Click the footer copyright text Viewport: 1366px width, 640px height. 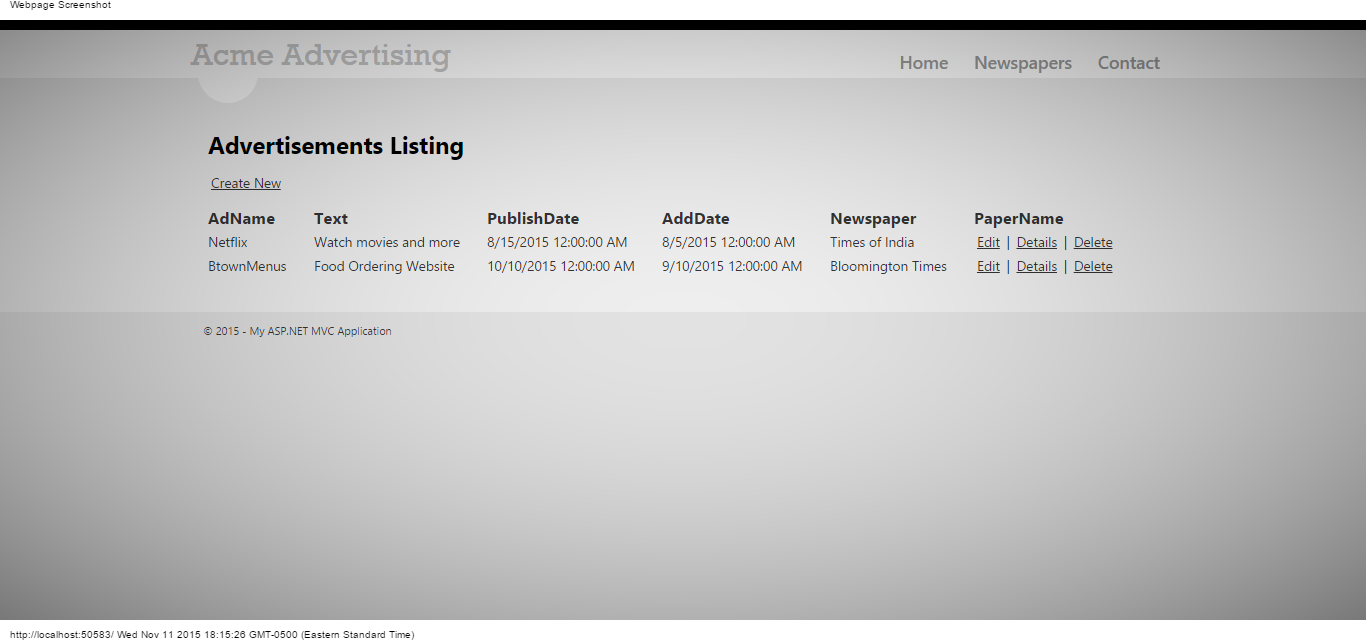[297, 331]
